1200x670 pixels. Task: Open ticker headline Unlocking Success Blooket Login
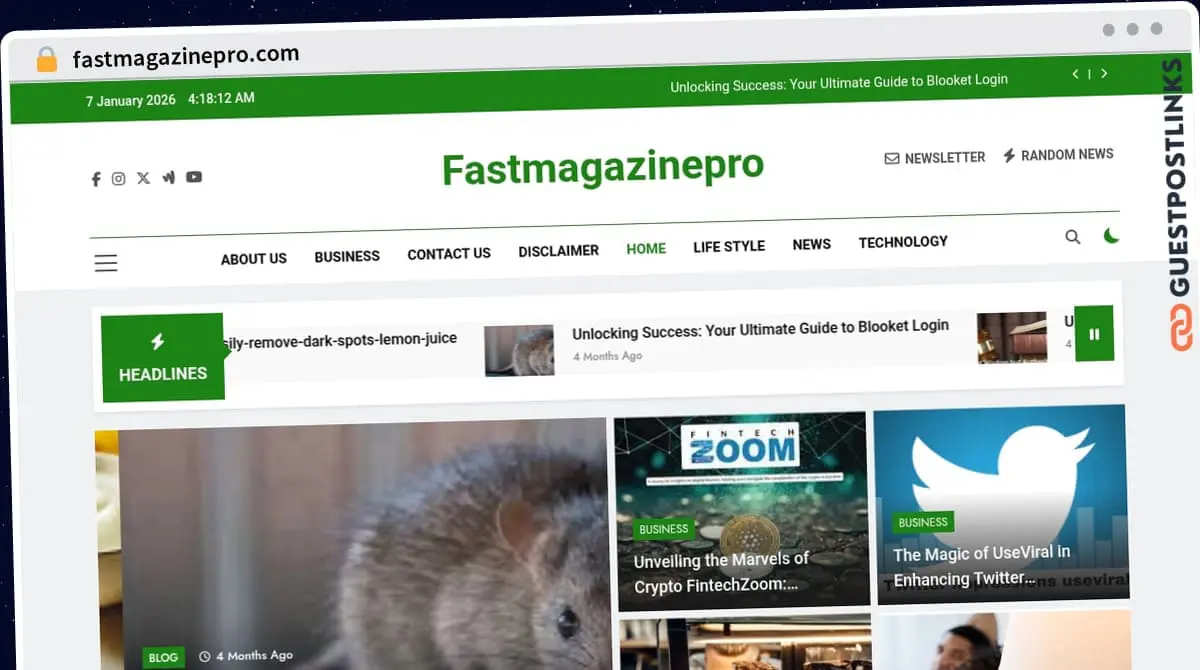coord(760,328)
